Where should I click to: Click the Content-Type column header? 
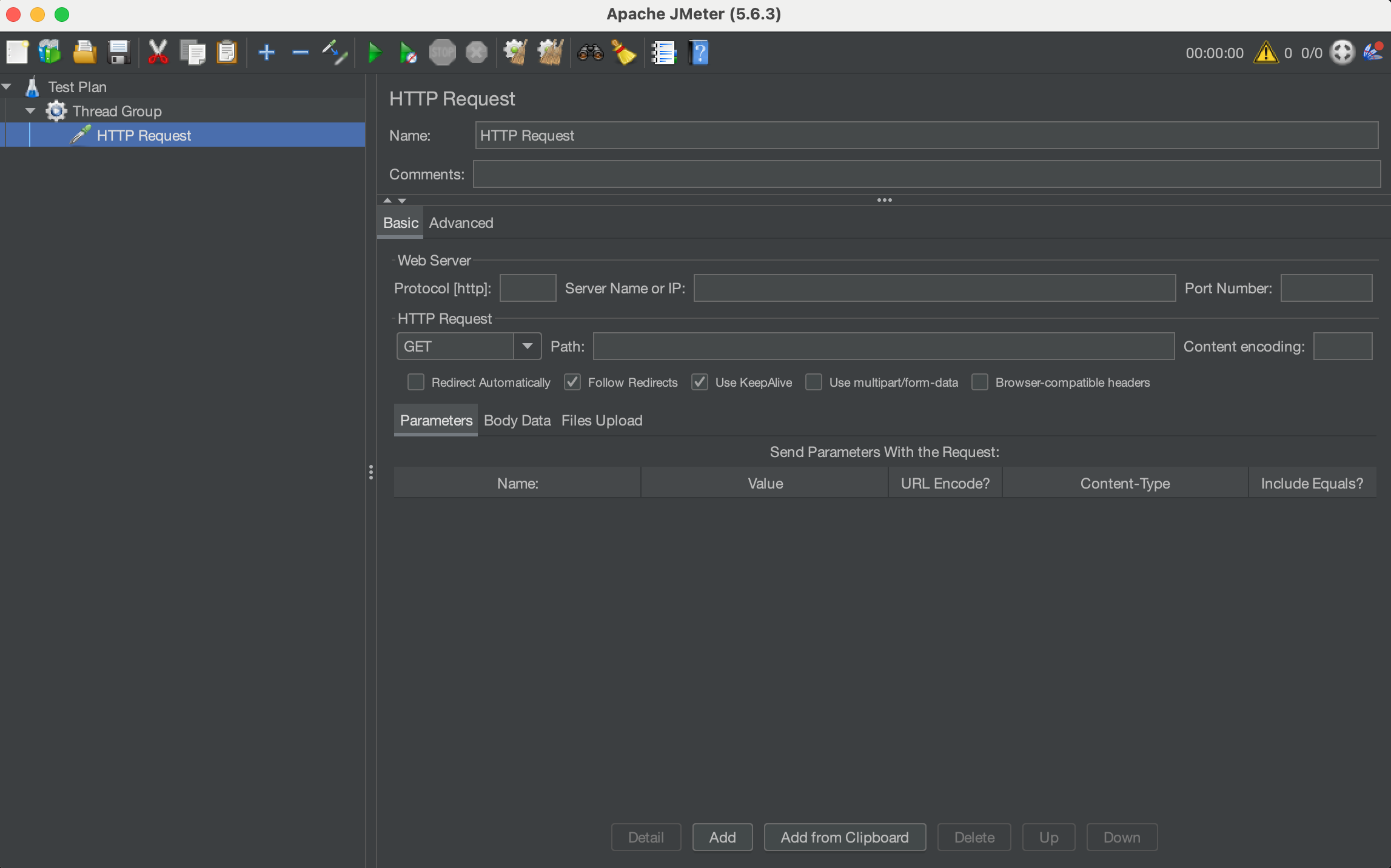coord(1125,483)
